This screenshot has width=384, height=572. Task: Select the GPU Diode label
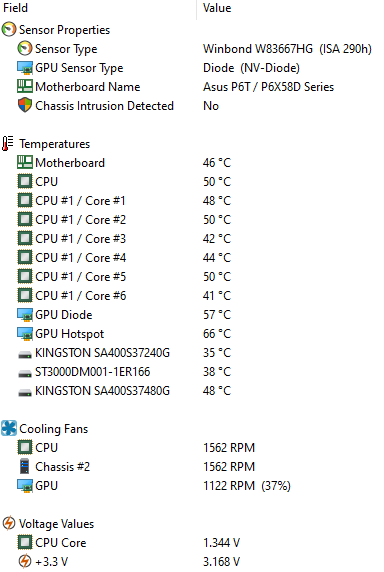pos(63,315)
